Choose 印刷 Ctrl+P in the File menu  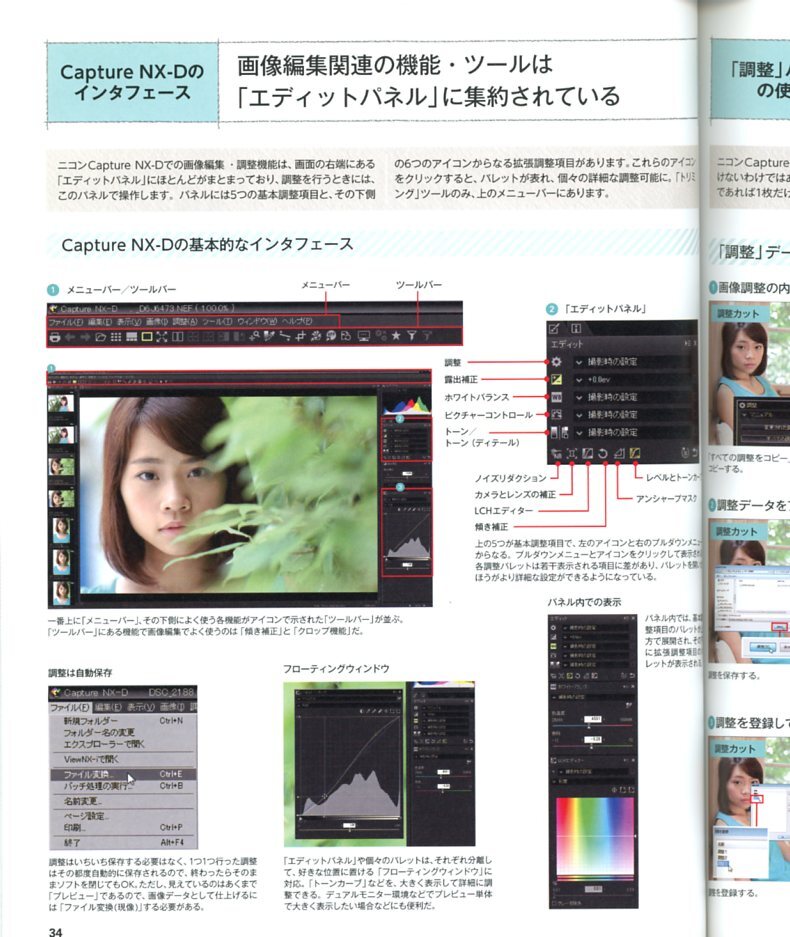click(x=123, y=828)
